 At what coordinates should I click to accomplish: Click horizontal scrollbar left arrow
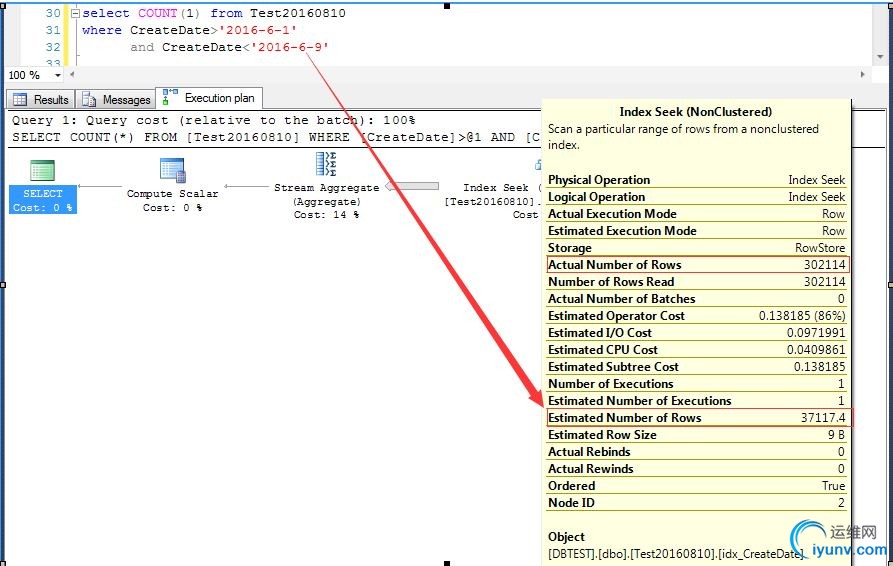pyautogui.click(x=72, y=75)
